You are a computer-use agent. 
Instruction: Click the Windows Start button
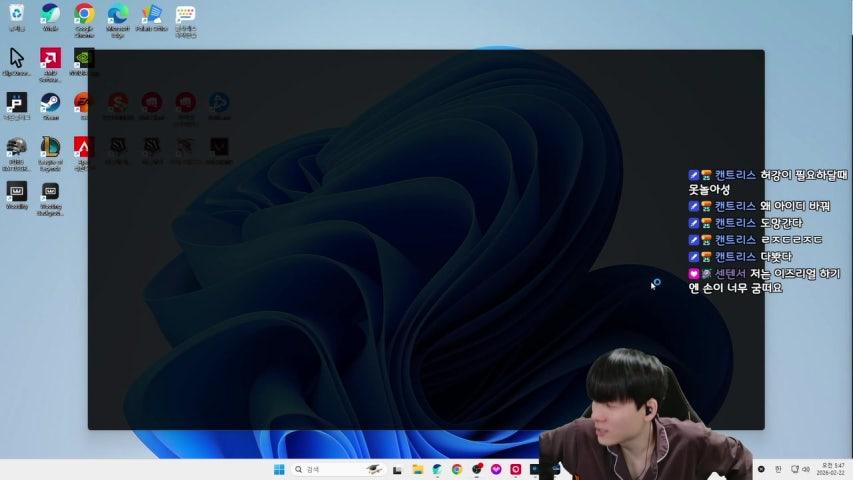[279, 469]
